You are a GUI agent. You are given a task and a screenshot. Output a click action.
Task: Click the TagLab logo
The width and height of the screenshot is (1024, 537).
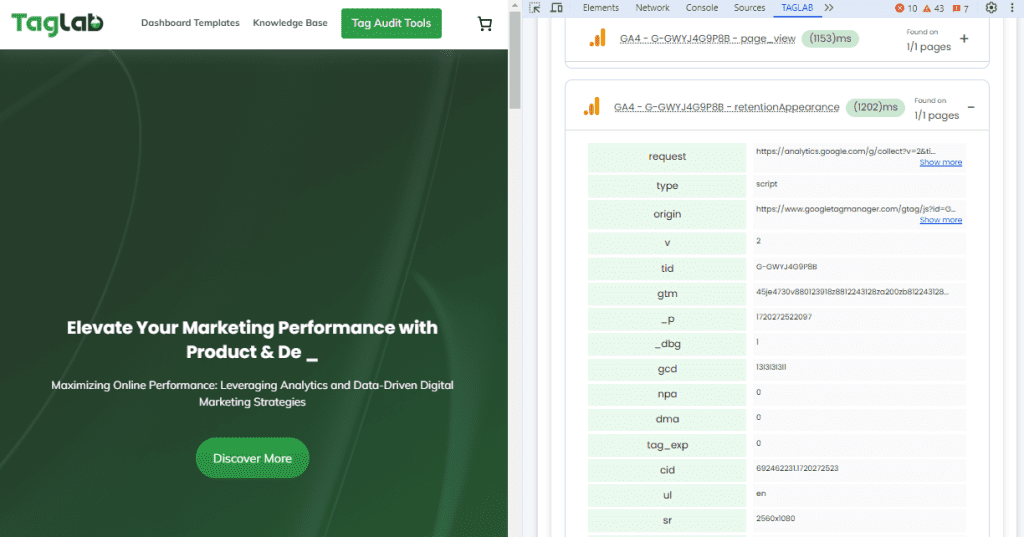coord(57,24)
